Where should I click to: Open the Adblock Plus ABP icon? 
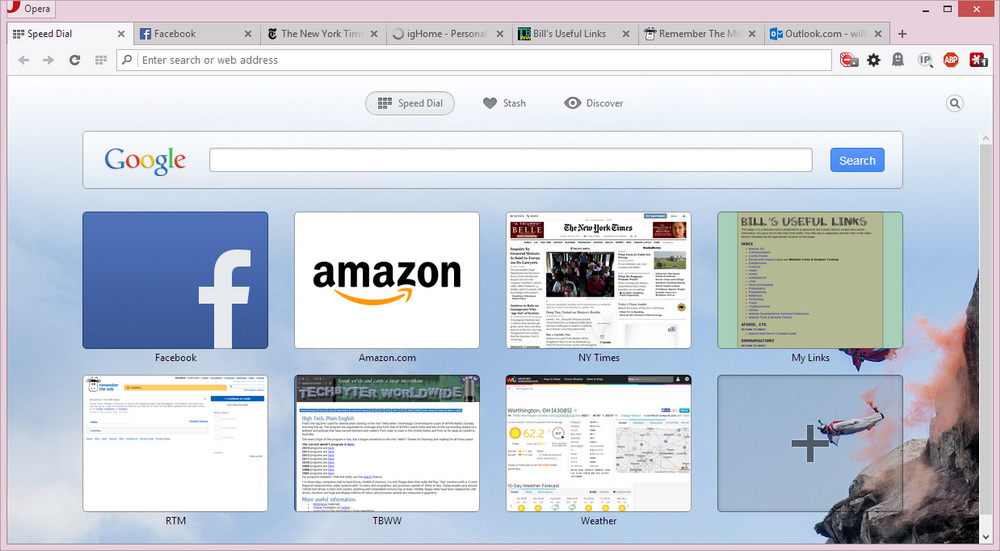pyautogui.click(x=951, y=60)
